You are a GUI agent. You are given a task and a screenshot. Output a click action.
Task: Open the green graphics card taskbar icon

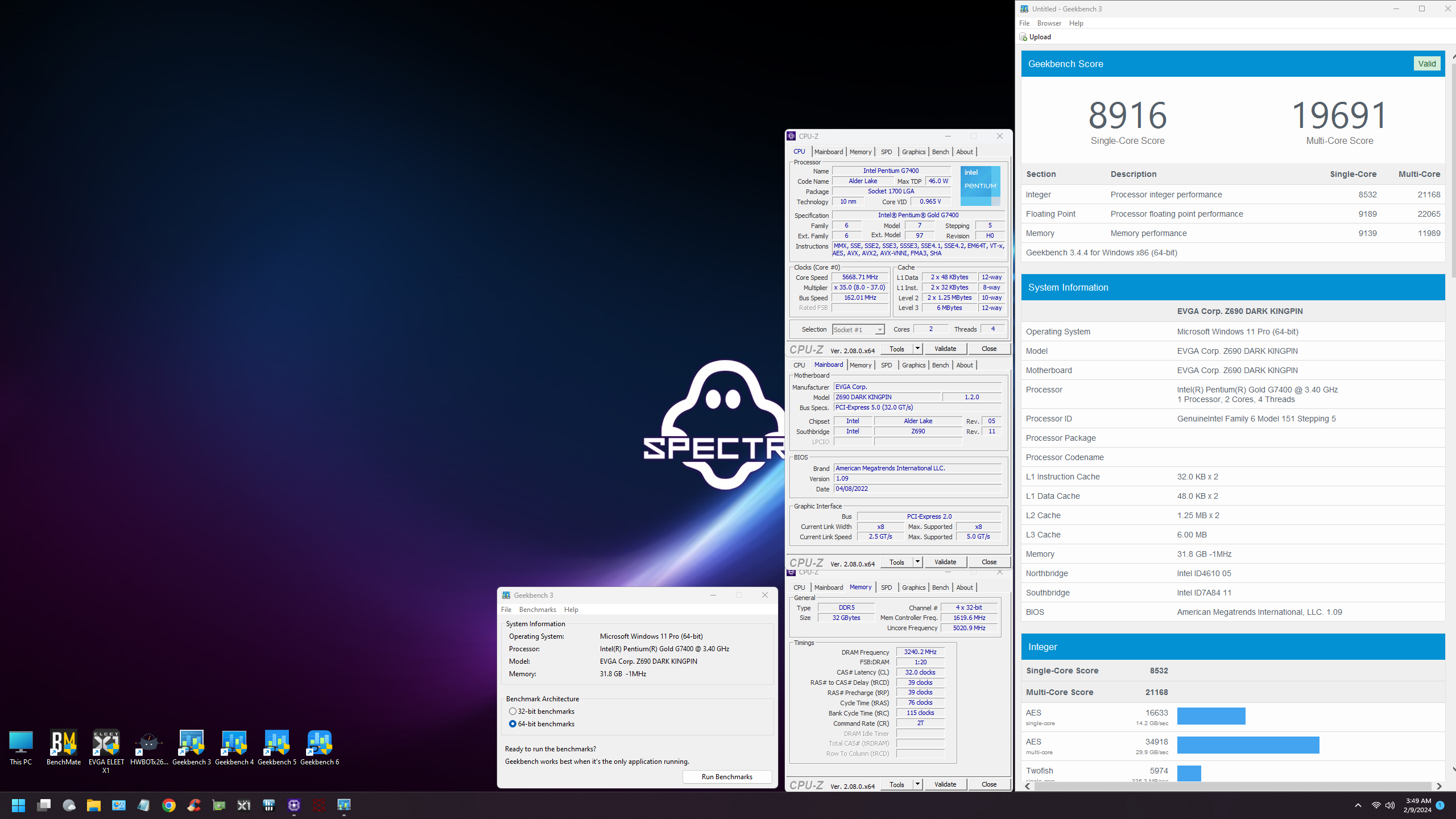[219, 805]
